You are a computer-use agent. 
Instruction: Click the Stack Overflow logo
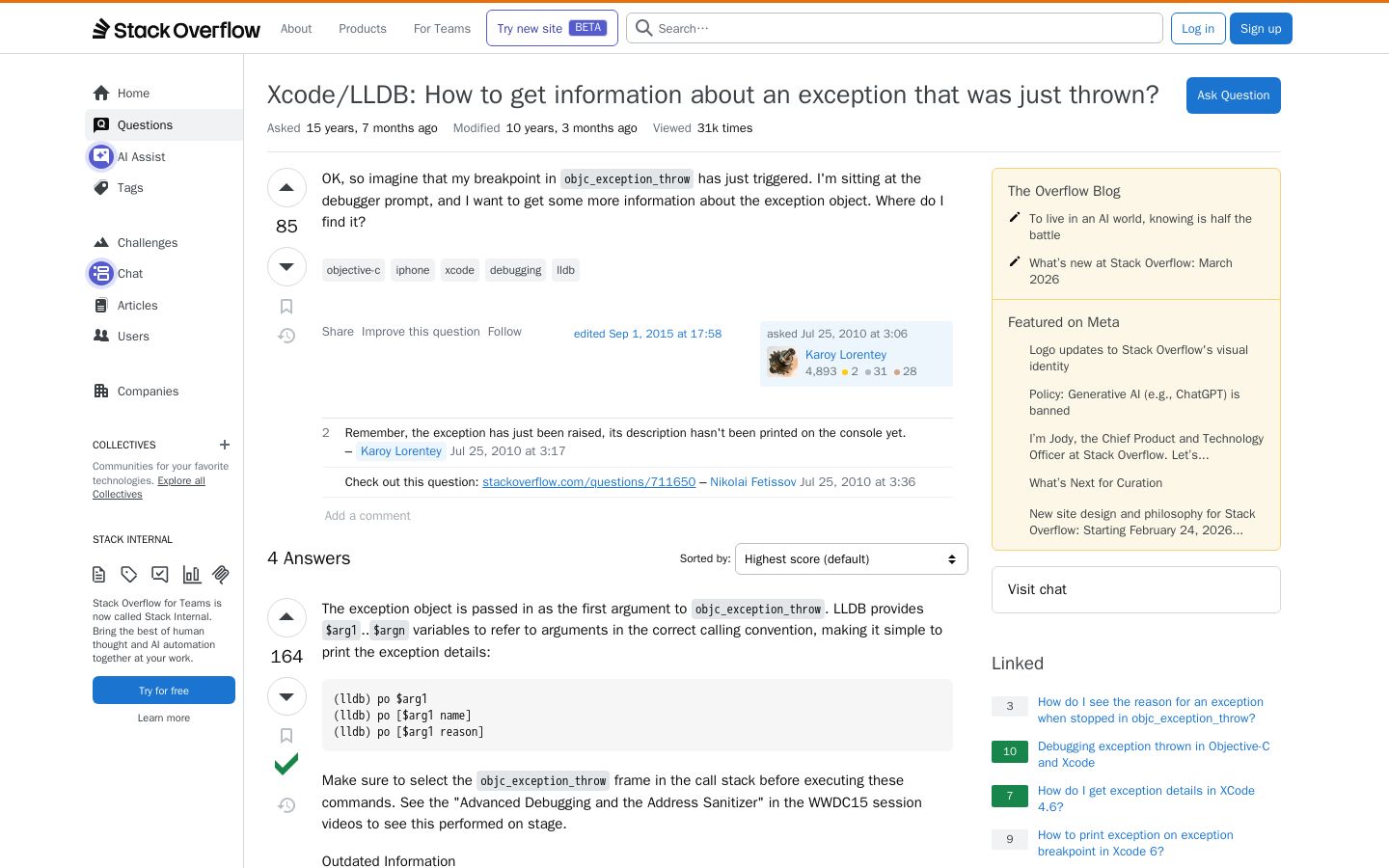click(x=177, y=29)
